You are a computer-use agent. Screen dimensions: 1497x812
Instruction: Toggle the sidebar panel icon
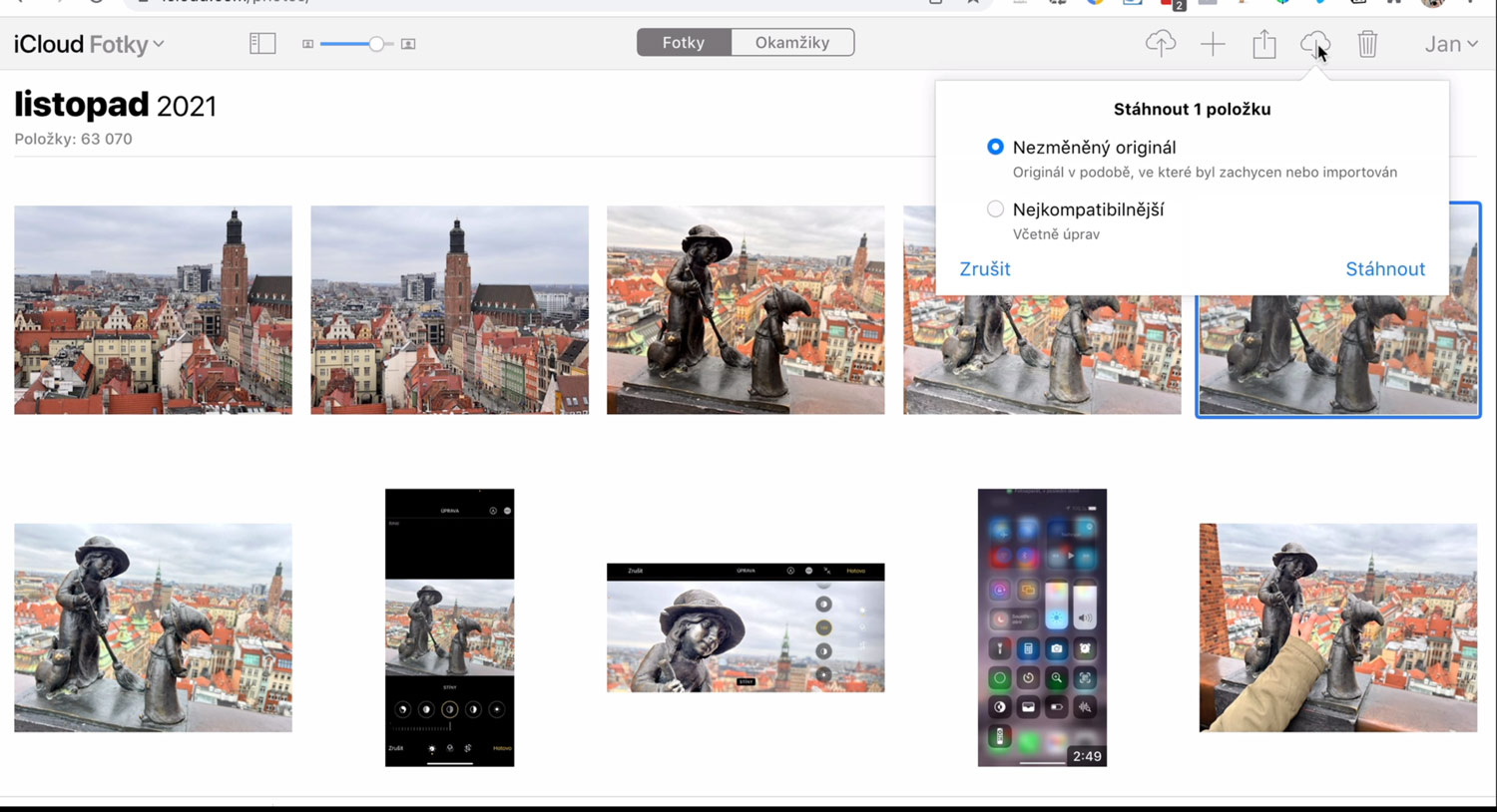click(262, 44)
